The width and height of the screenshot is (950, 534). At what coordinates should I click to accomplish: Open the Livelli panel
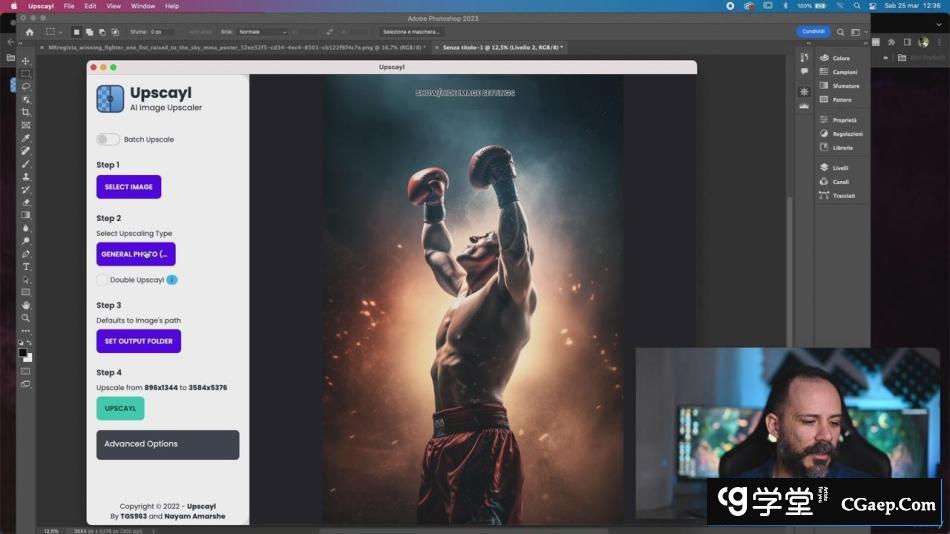point(842,168)
